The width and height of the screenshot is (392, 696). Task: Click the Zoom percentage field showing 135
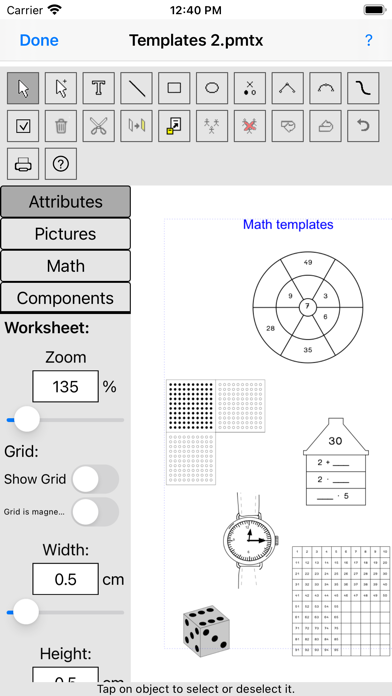pos(66,387)
